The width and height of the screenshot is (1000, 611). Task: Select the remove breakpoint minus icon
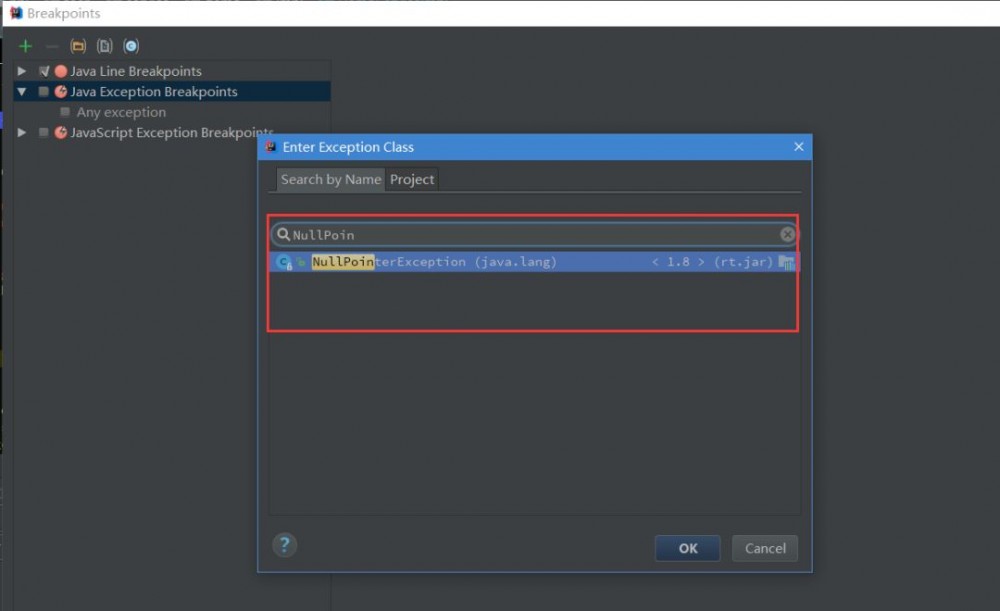pyautogui.click(x=51, y=45)
